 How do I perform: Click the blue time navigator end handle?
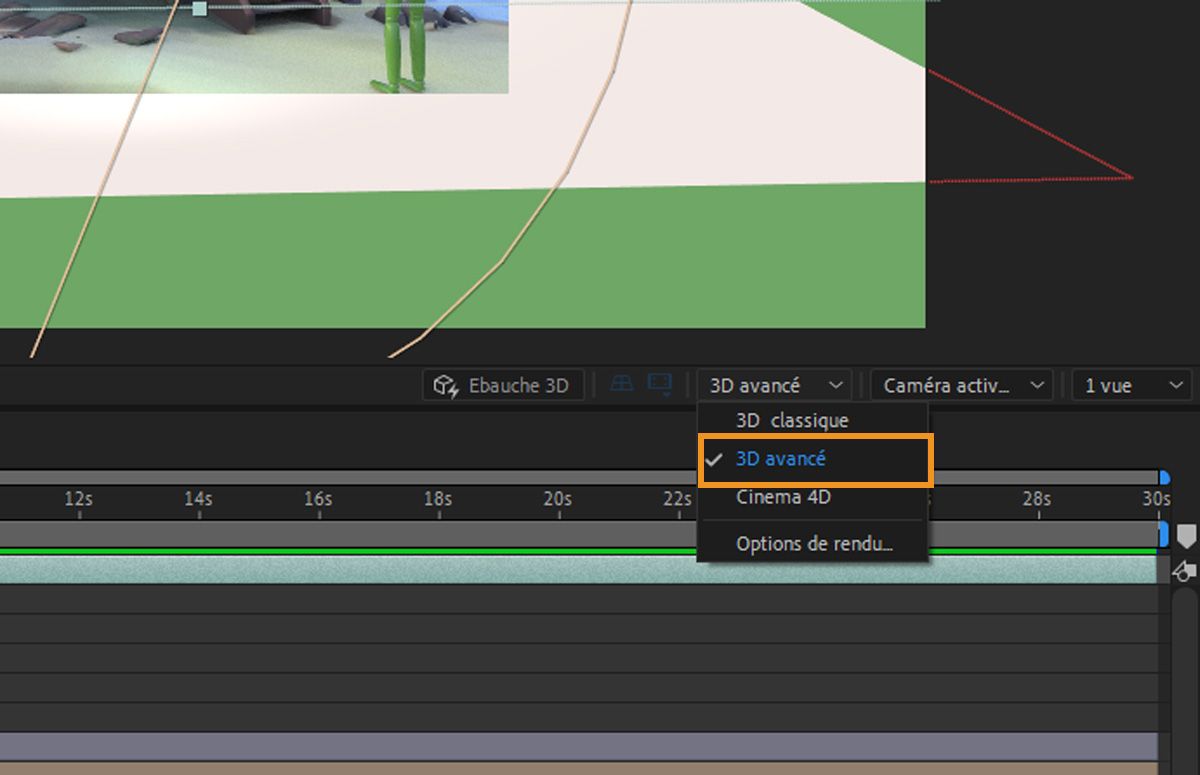1164,478
